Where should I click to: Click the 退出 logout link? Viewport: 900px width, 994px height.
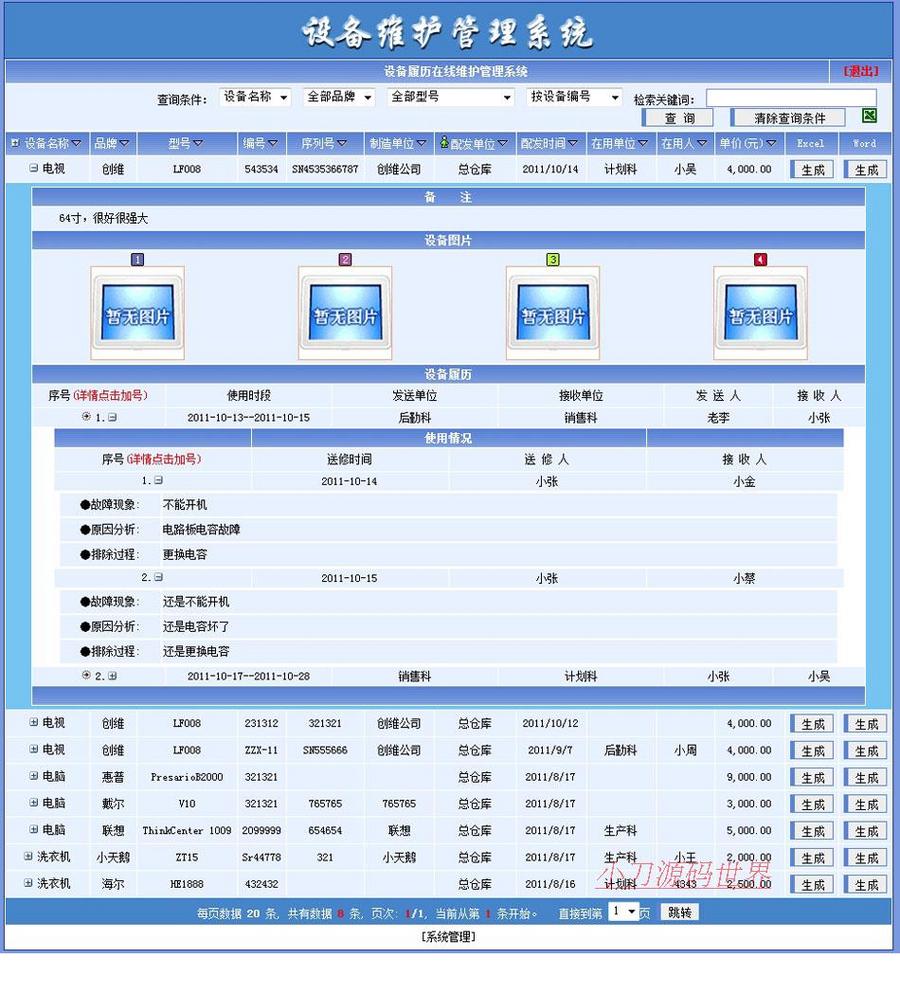click(x=861, y=71)
